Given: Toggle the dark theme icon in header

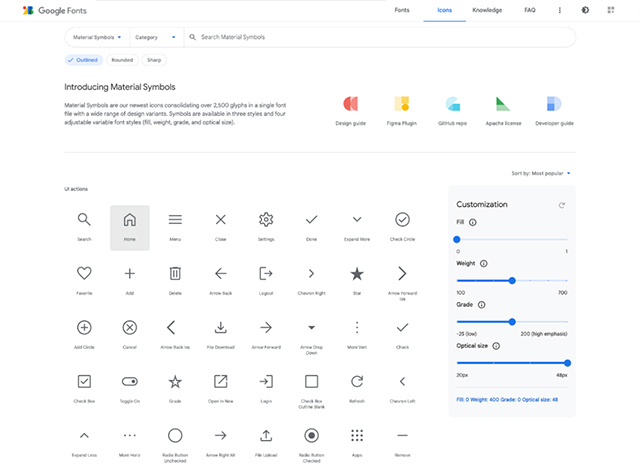Looking at the screenshot, I should [x=585, y=10].
